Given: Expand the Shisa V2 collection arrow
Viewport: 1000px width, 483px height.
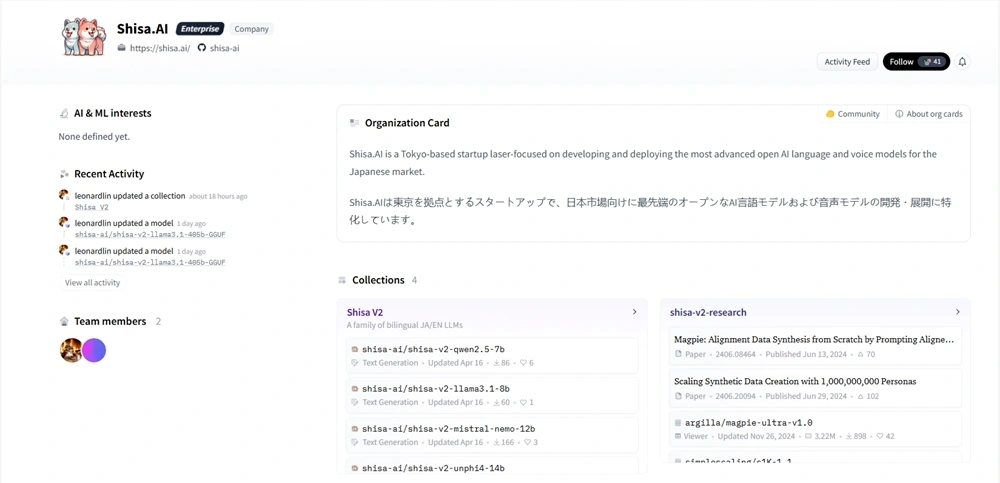Looking at the screenshot, I should [x=634, y=312].
